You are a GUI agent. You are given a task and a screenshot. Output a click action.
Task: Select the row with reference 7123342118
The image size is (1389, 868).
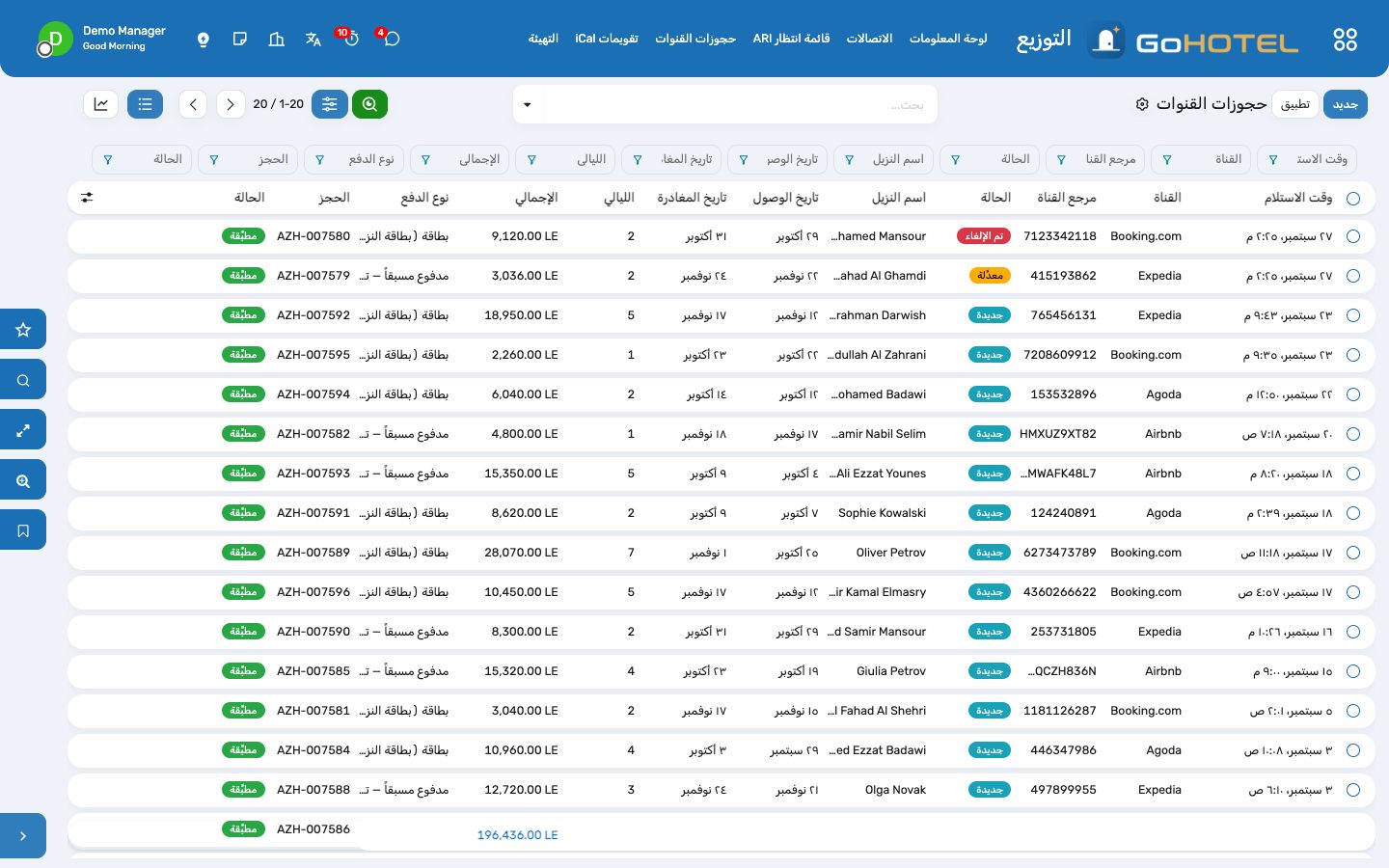click(x=1353, y=236)
